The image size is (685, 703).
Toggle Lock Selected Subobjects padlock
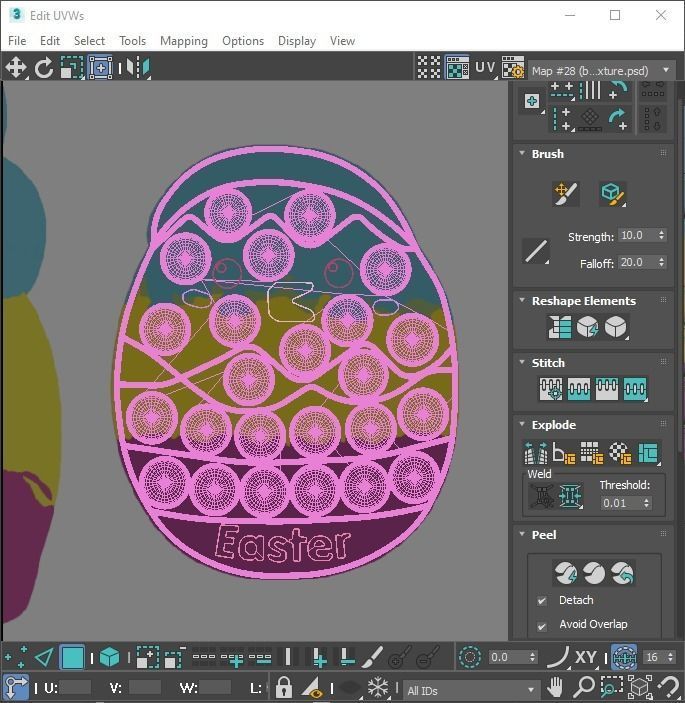(x=284, y=686)
